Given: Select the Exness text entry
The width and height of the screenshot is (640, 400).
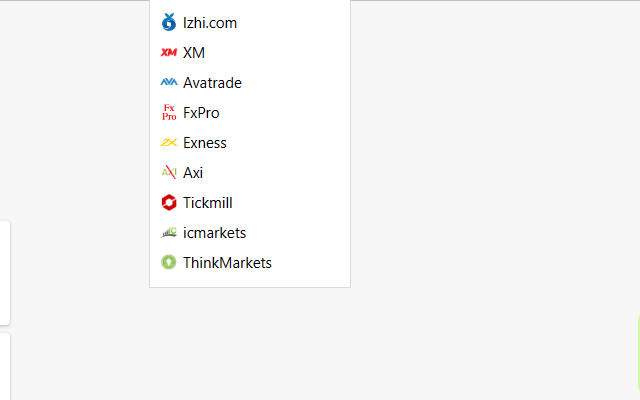Looking at the screenshot, I should click(205, 143).
